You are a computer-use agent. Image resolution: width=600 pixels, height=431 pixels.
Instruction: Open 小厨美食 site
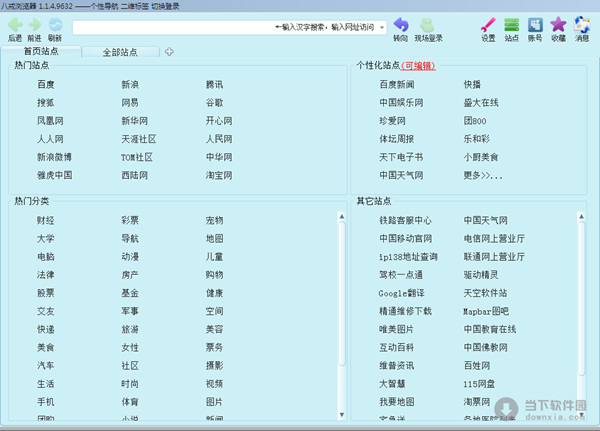tap(481, 157)
